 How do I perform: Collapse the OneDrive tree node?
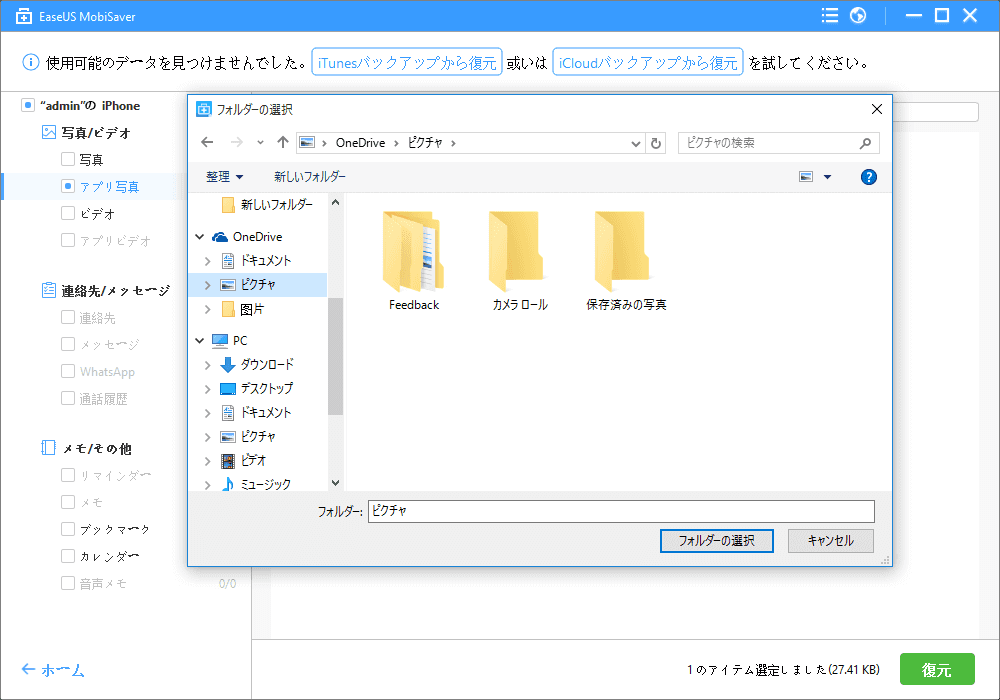200,237
